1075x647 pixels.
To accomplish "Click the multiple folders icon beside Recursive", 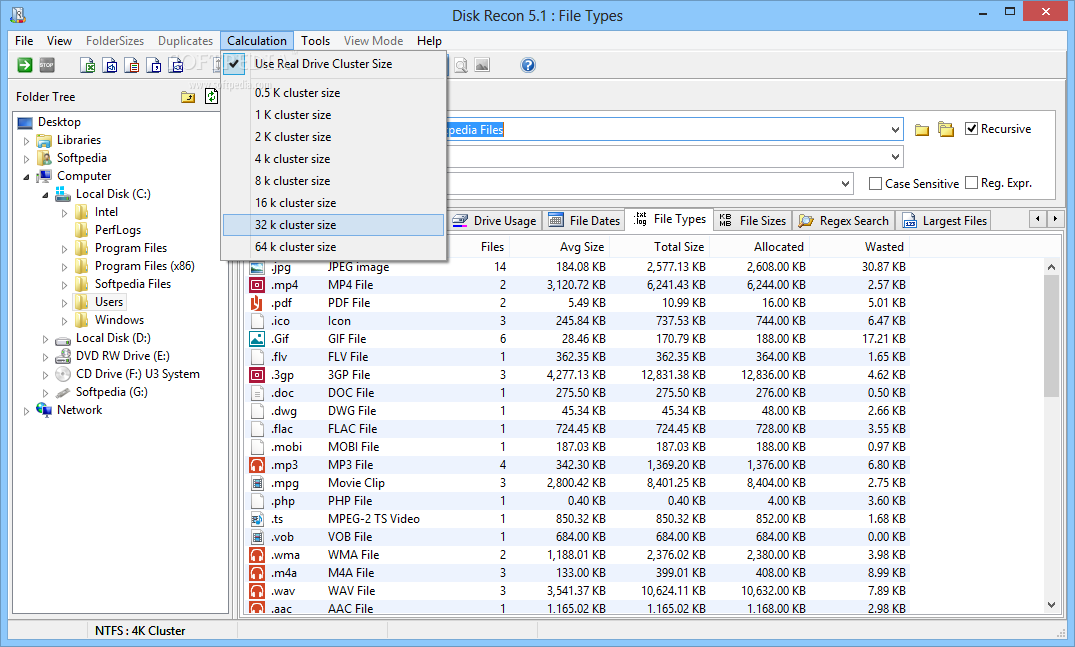I will (946, 129).
